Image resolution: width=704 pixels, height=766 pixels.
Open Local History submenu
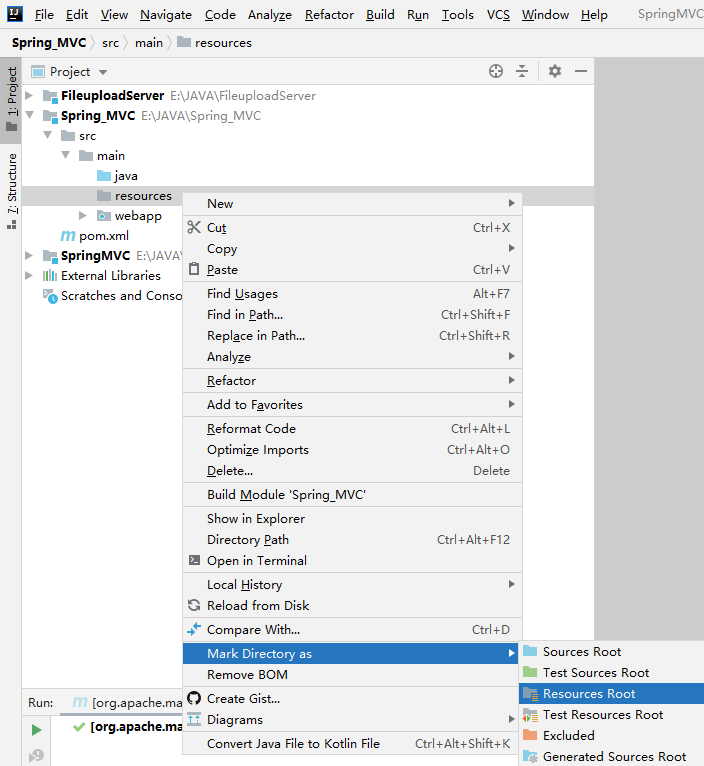click(x=352, y=584)
